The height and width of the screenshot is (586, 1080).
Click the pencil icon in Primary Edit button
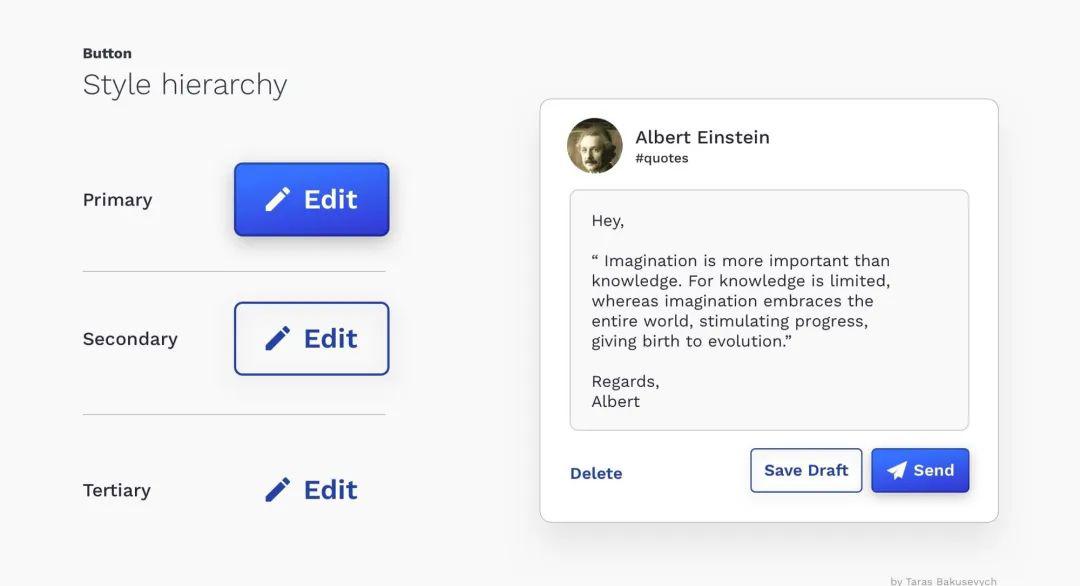pyautogui.click(x=278, y=200)
